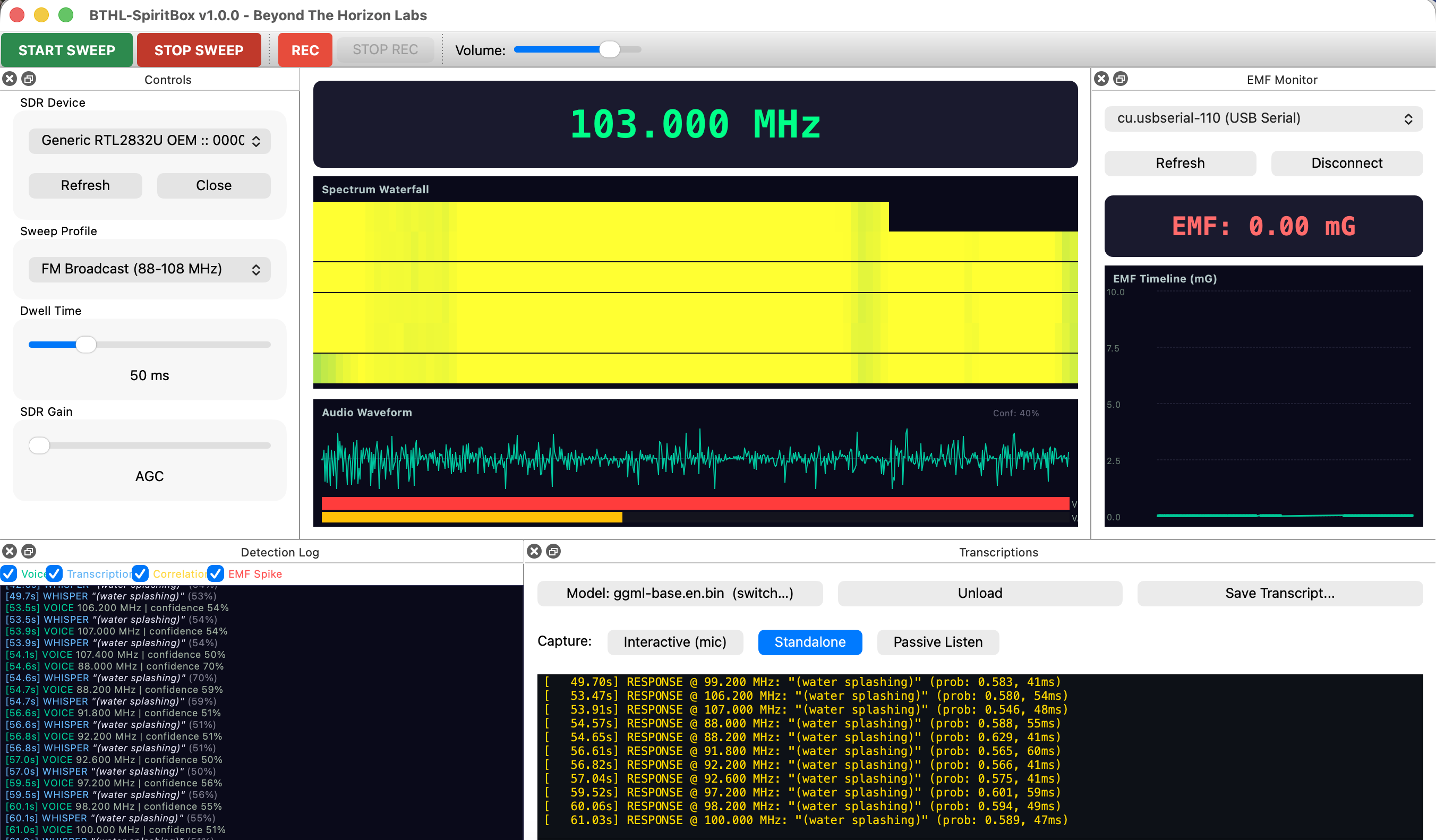
Task: Float the Detection Log panel
Action: pos(29,551)
